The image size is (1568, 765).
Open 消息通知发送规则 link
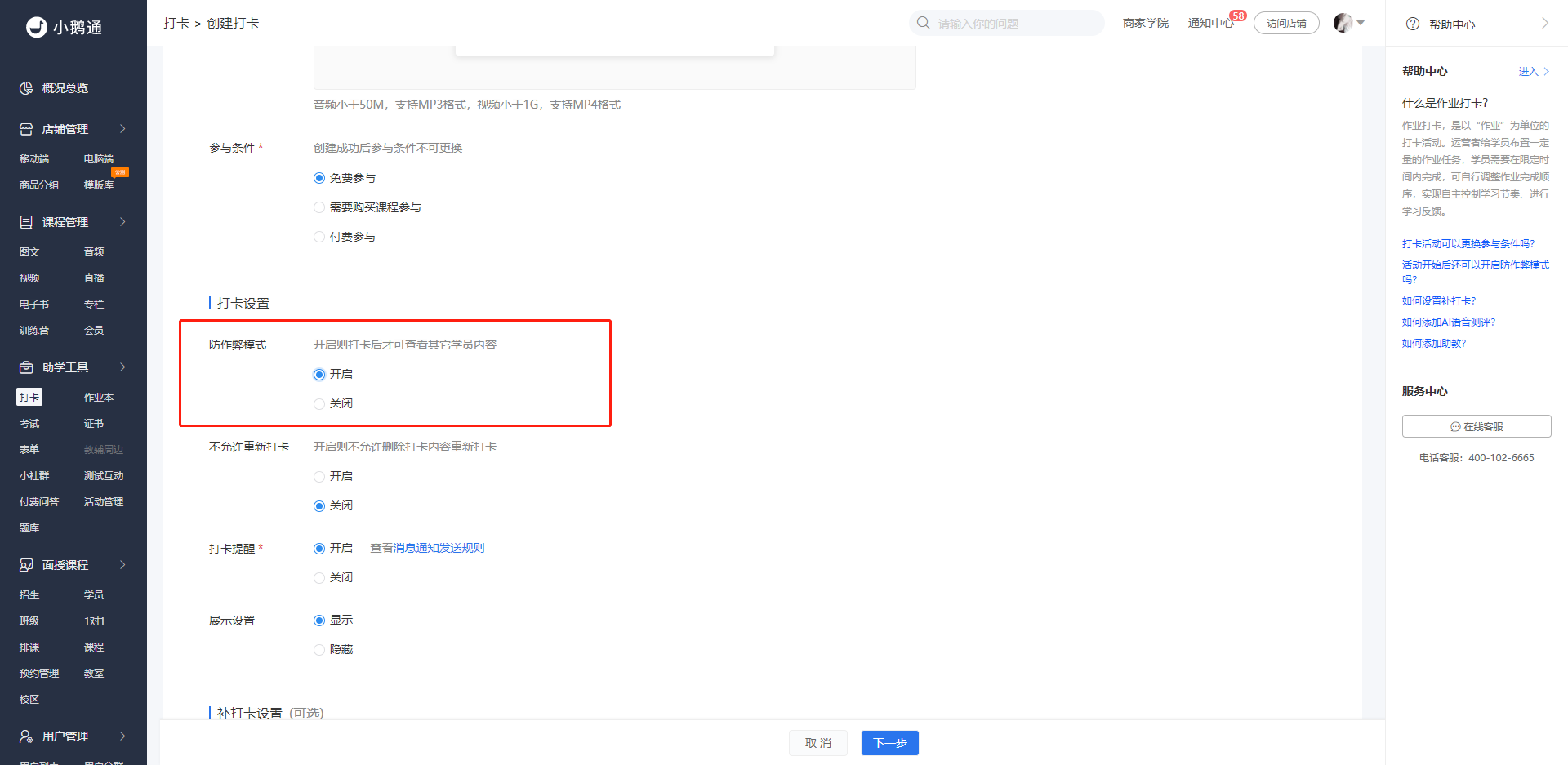pos(439,548)
